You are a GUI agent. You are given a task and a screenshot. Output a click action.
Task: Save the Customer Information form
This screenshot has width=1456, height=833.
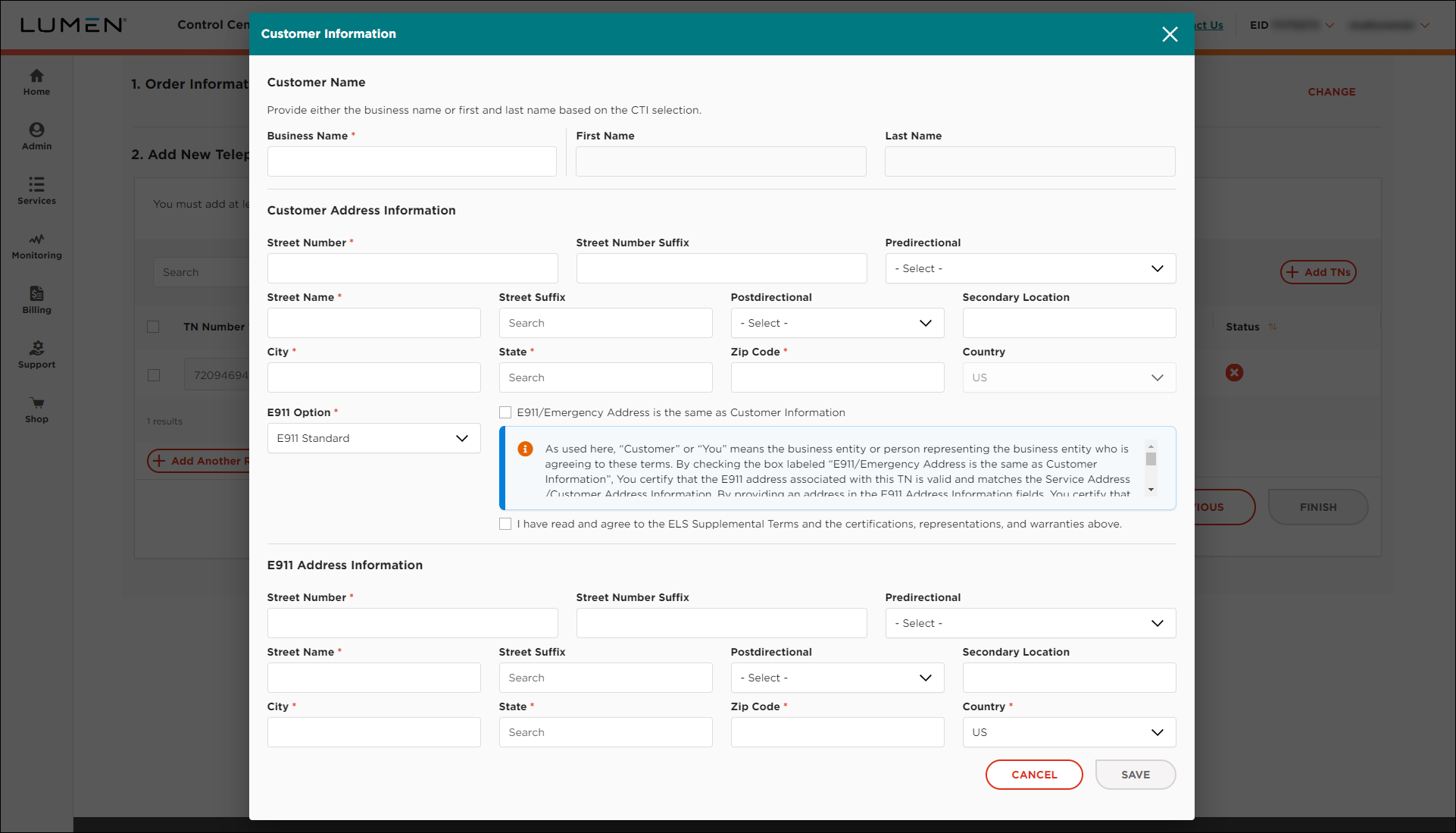tap(1135, 774)
